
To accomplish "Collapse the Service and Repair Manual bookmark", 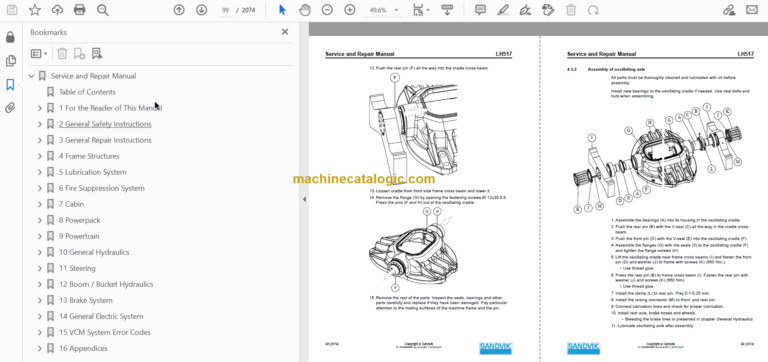I will (32, 76).
